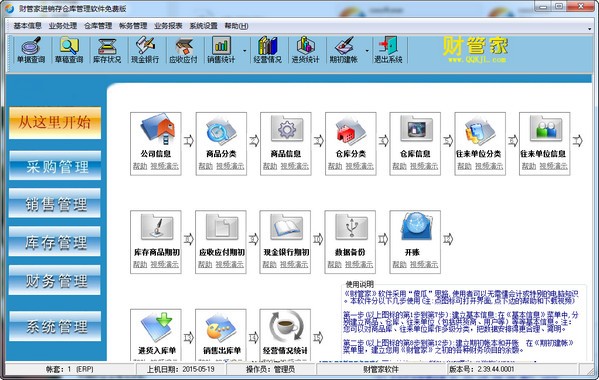This screenshot has width=599, height=380.
Task: Open the 系统设置 menu
Action: (203, 26)
